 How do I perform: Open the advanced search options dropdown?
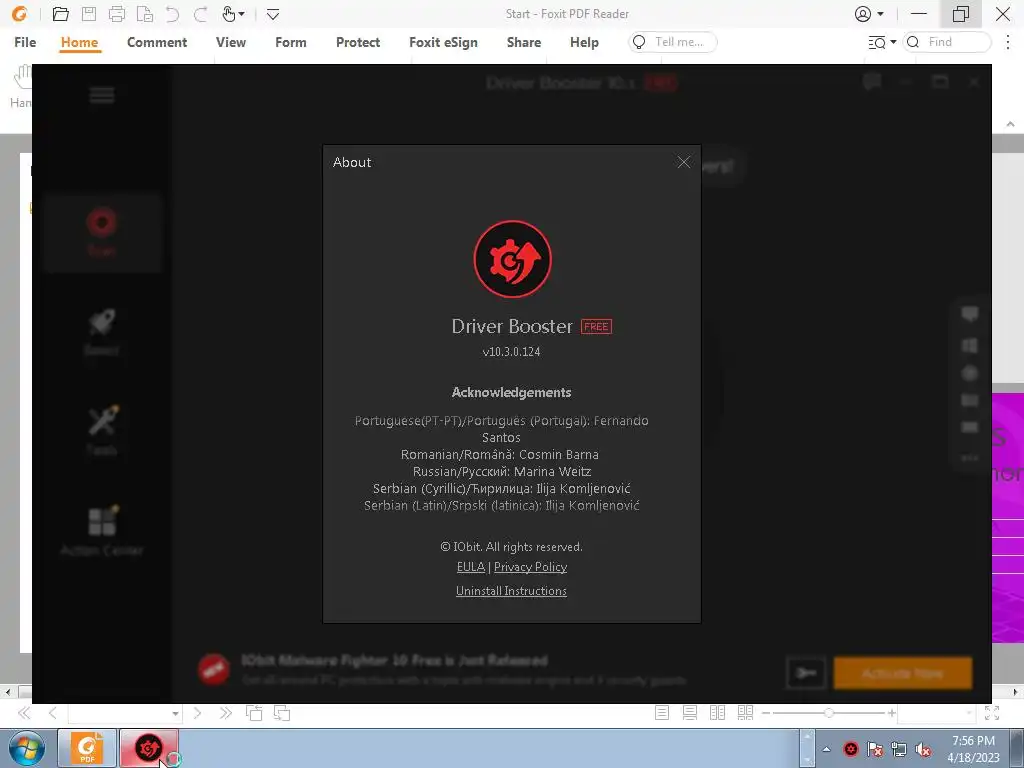point(882,42)
